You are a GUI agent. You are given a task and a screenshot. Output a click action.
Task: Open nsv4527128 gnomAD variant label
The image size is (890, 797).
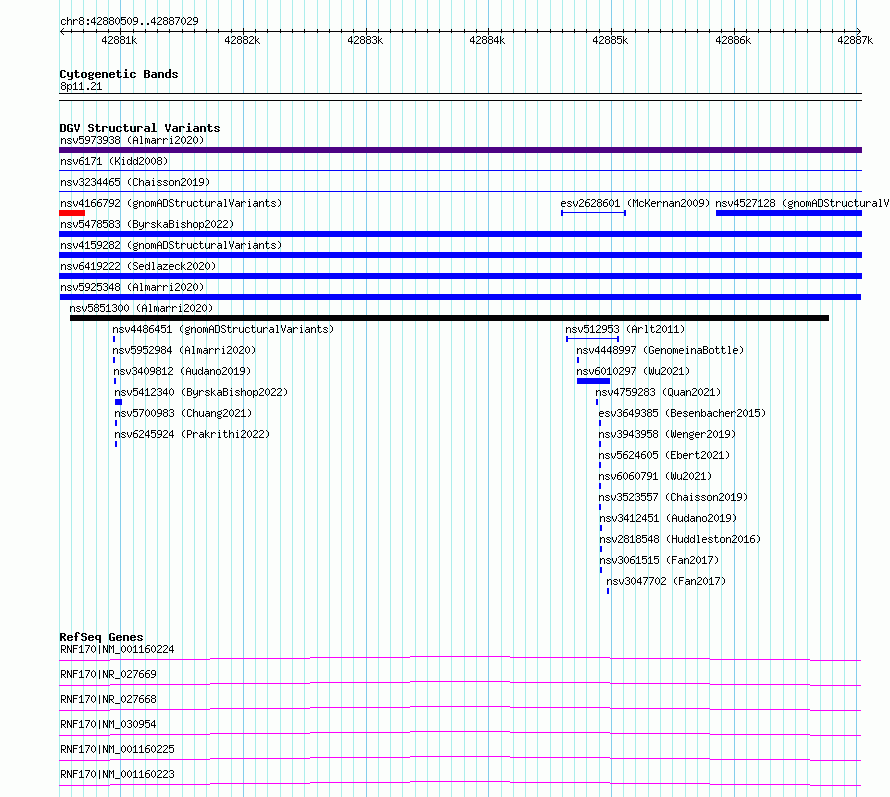tap(802, 203)
